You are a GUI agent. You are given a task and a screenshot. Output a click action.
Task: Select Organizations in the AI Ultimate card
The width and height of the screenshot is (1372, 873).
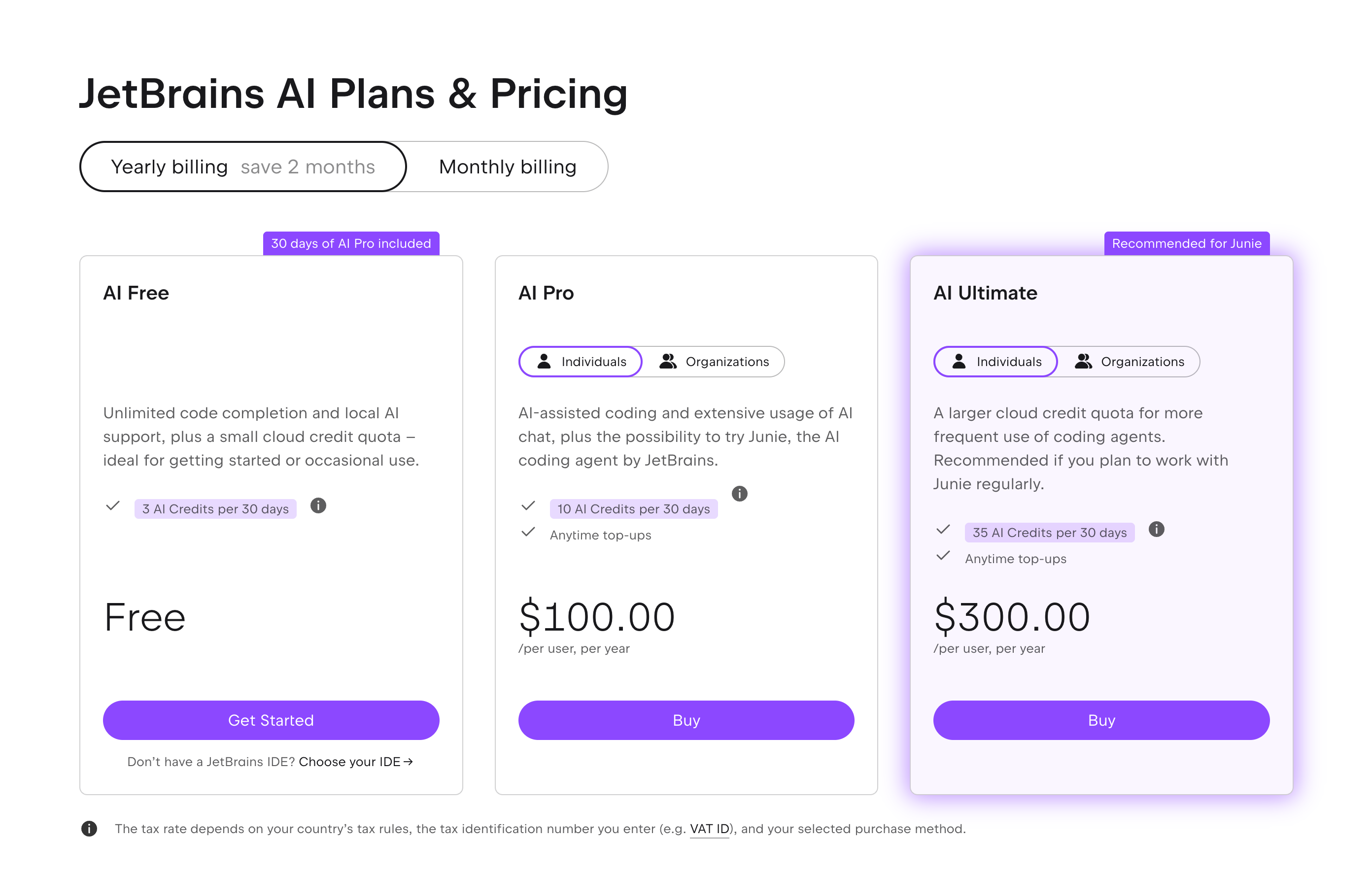1129,362
